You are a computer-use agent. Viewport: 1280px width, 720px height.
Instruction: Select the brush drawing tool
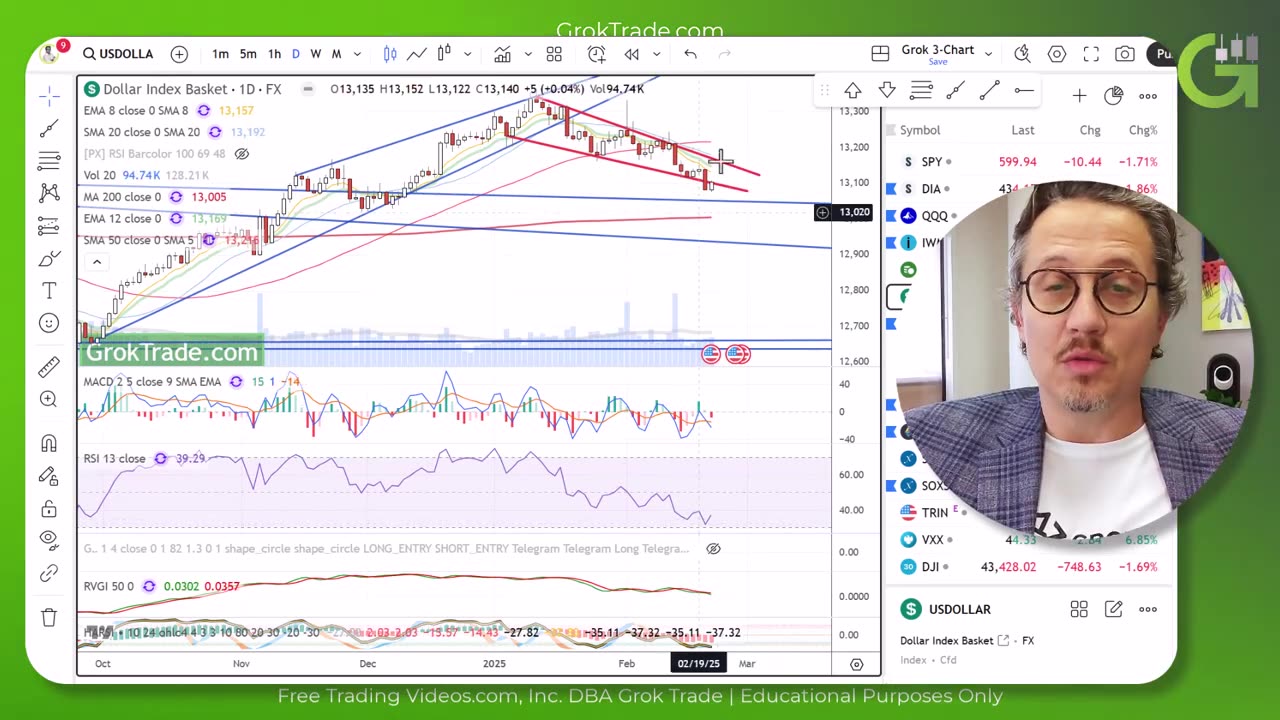(x=48, y=259)
